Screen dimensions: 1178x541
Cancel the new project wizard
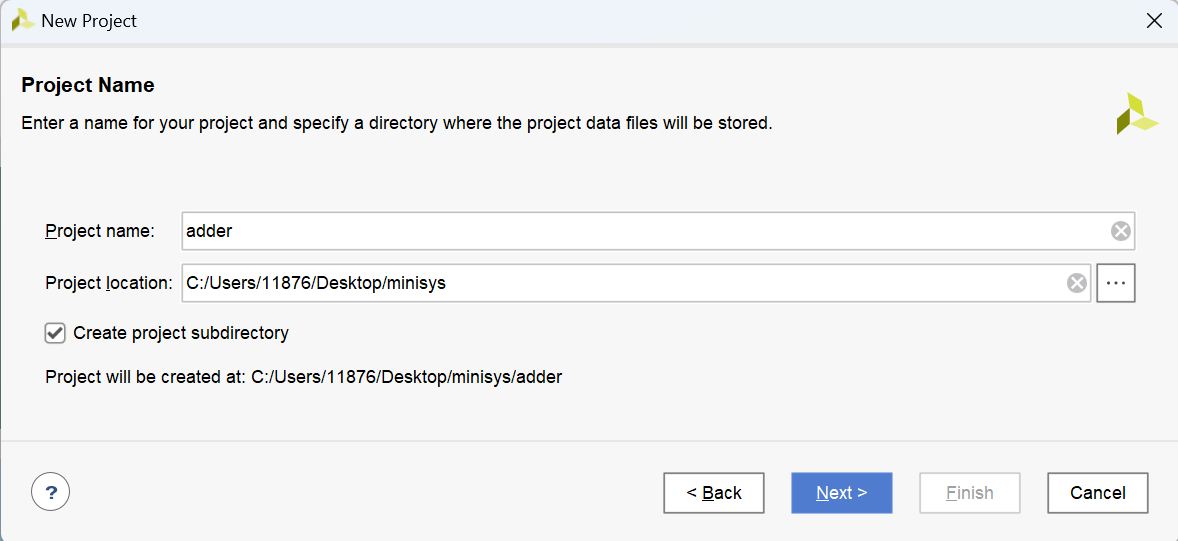point(1097,493)
